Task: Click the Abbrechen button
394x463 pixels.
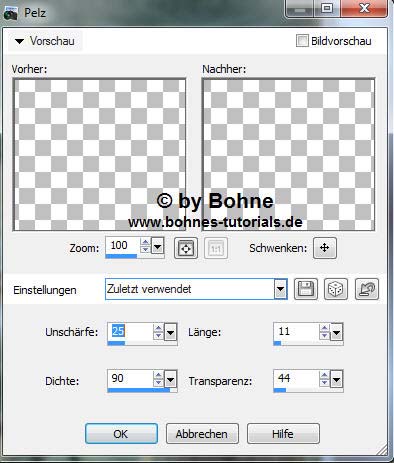Action: pyautogui.click(x=202, y=434)
